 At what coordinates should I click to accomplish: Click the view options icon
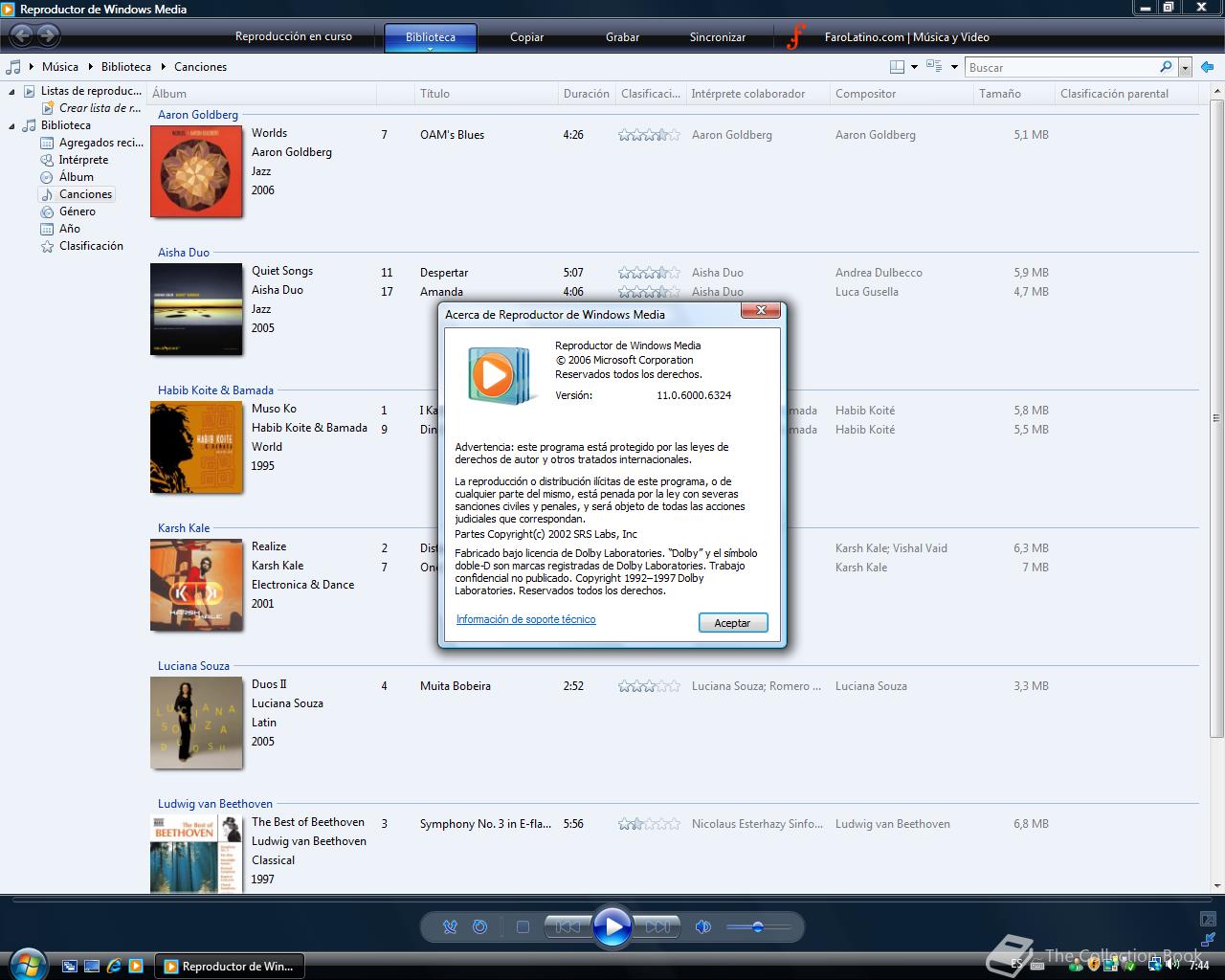[x=934, y=67]
